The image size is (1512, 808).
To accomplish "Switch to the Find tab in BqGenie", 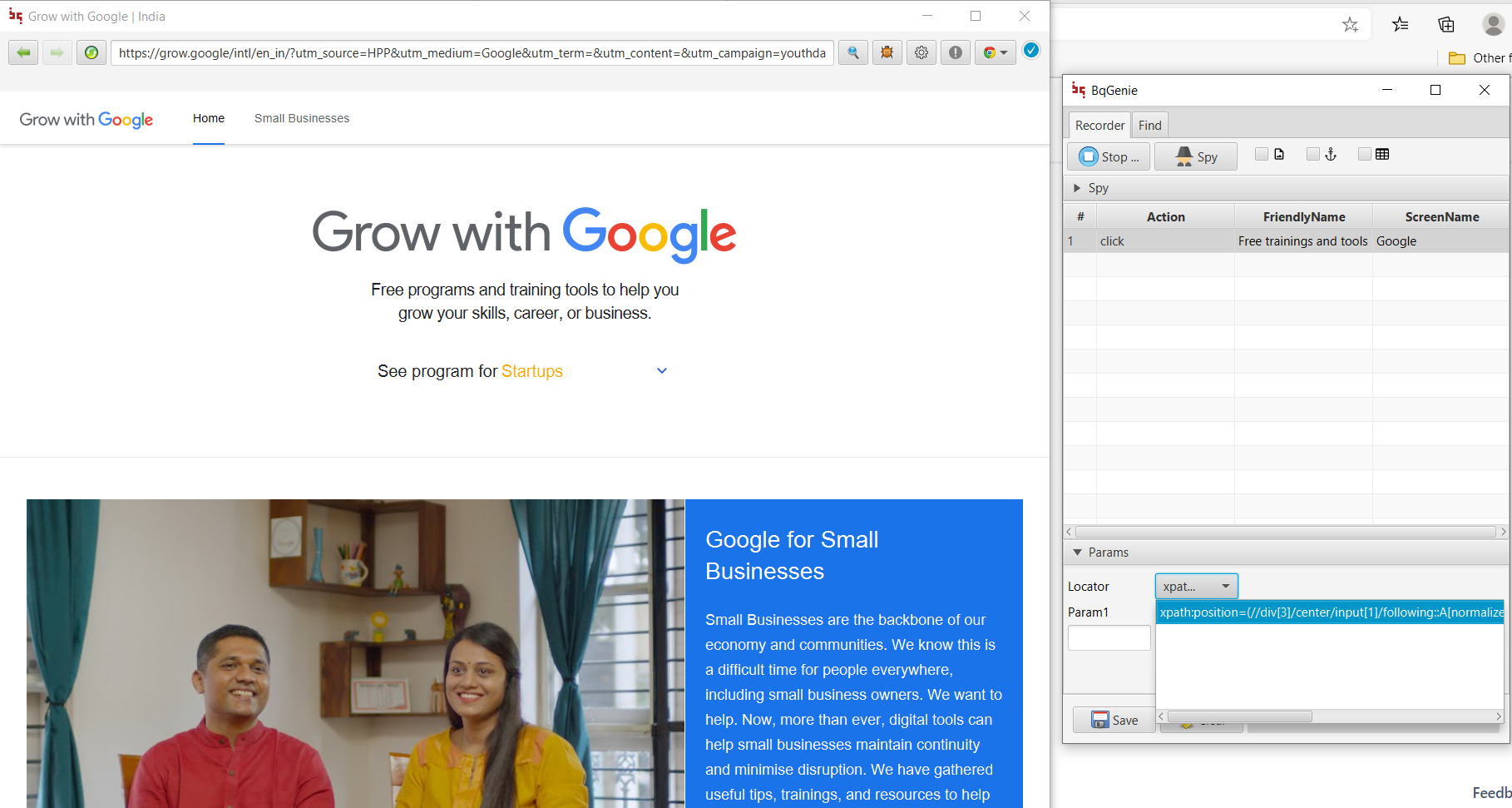I will (1150, 125).
